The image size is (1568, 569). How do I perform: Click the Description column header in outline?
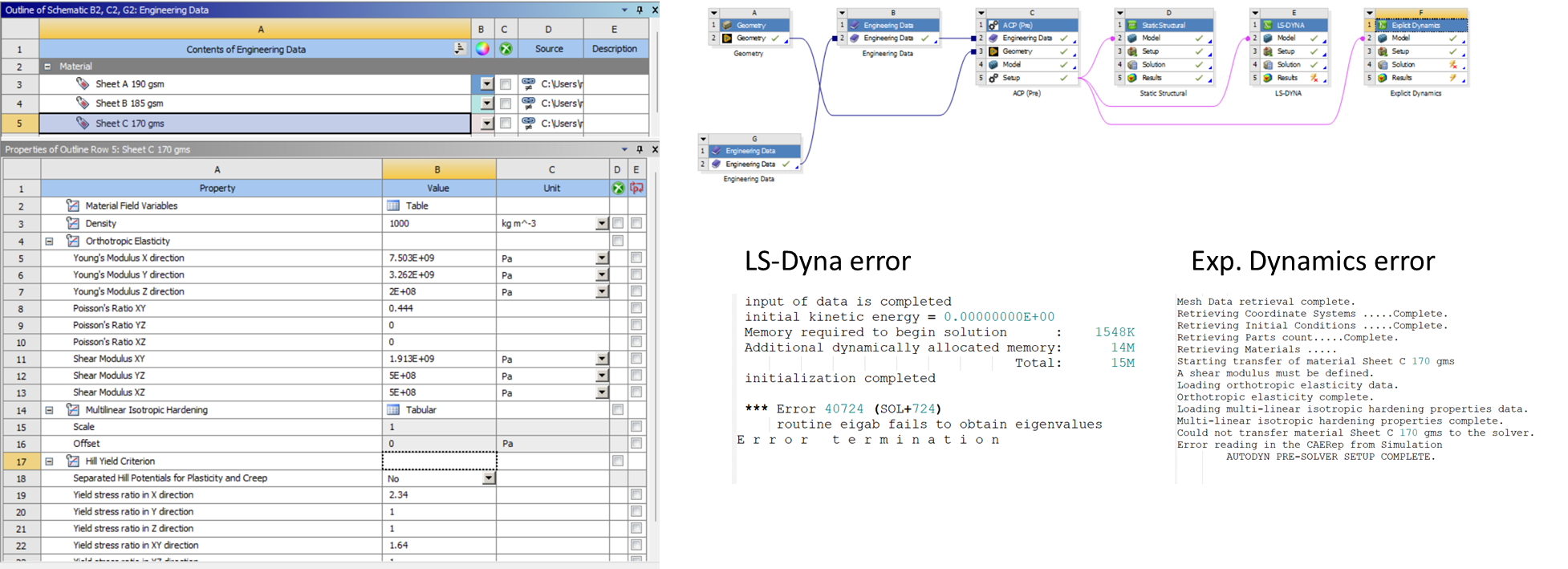[x=615, y=49]
